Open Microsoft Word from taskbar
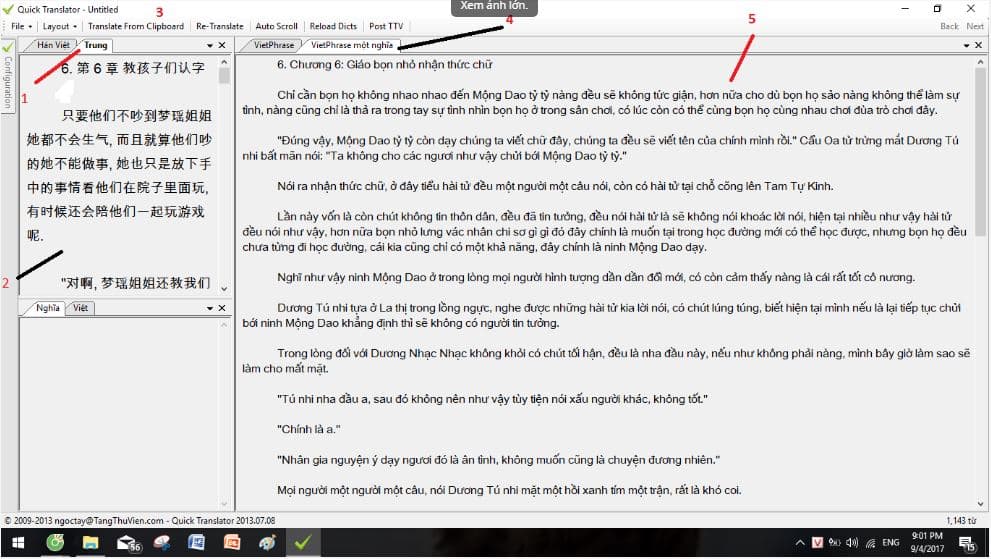Viewport: 991px width, 559px height. (x=197, y=543)
